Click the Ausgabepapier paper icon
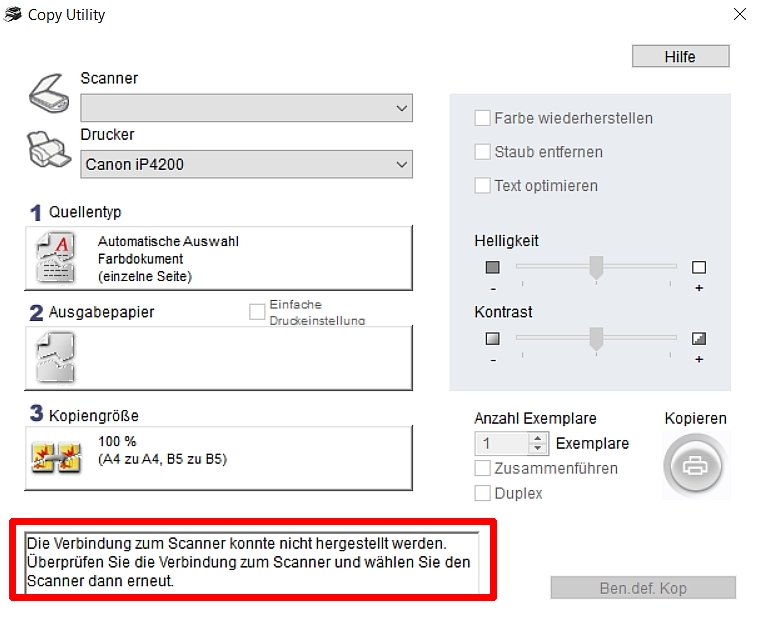The image size is (759, 619). point(56,358)
